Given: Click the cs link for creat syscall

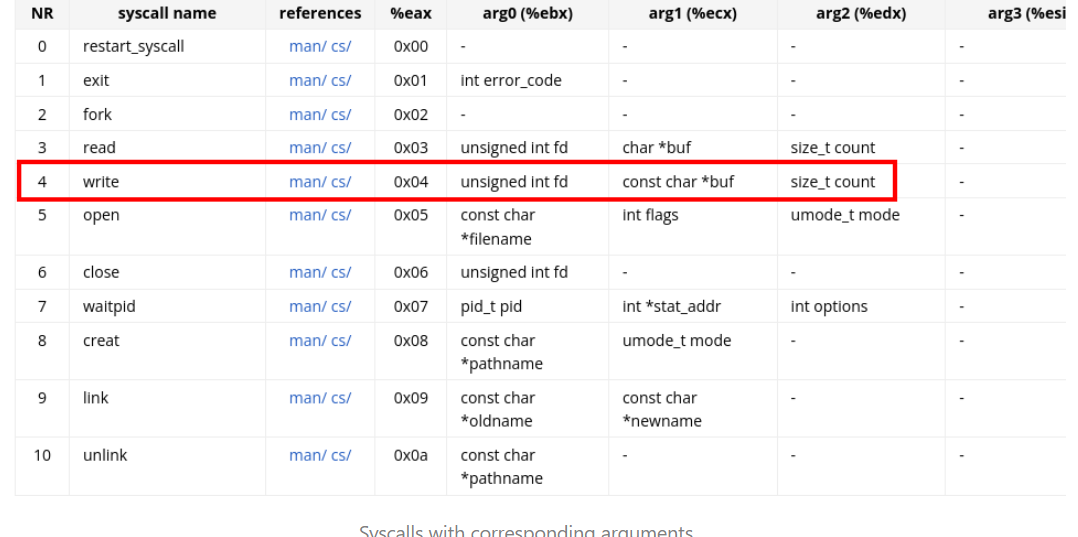Looking at the screenshot, I should [x=341, y=340].
